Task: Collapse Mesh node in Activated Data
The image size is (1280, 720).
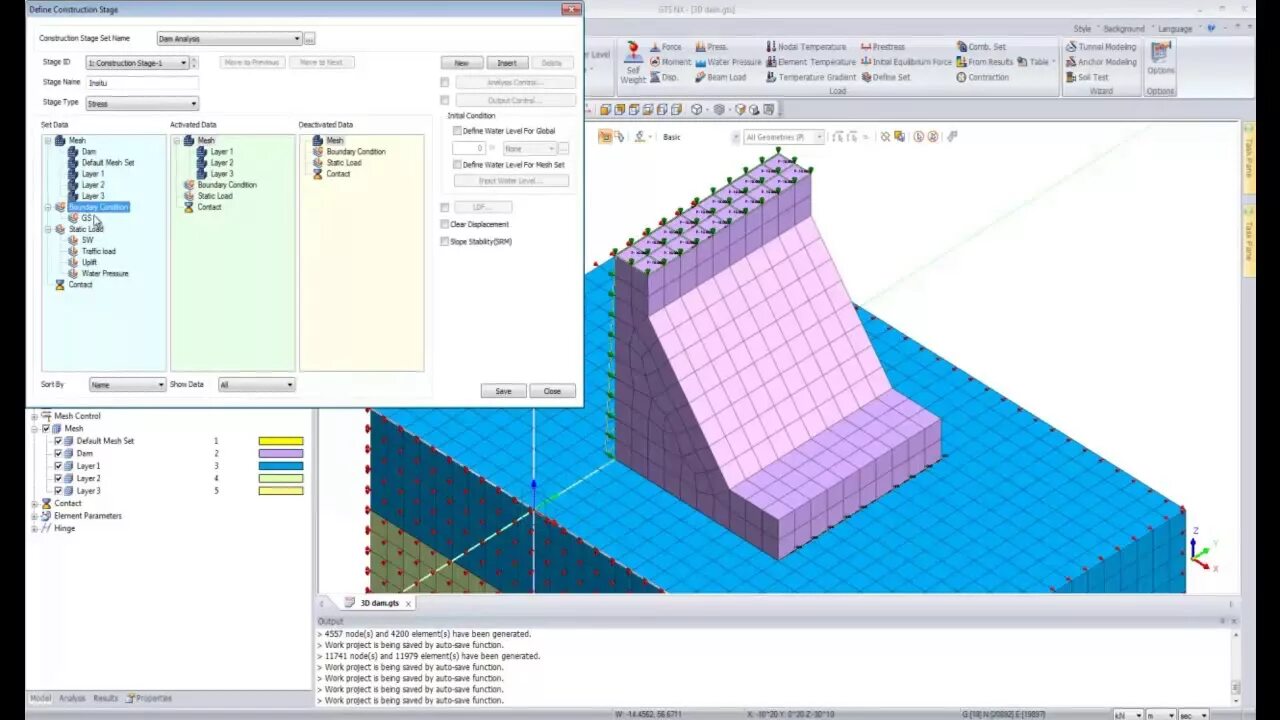Action: (176, 141)
